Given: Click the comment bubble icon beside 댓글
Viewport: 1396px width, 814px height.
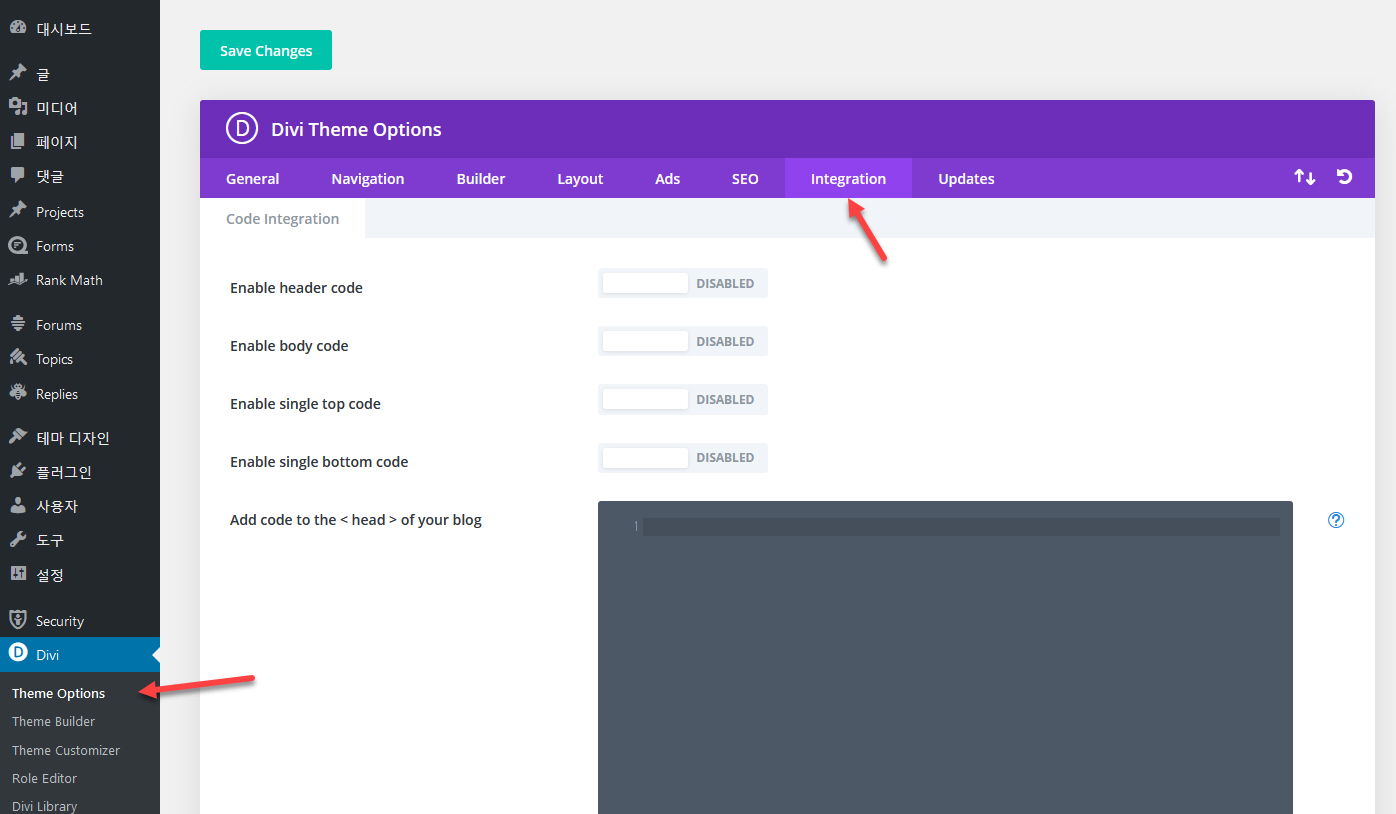Looking at the screenshot, I should [18, 175].
